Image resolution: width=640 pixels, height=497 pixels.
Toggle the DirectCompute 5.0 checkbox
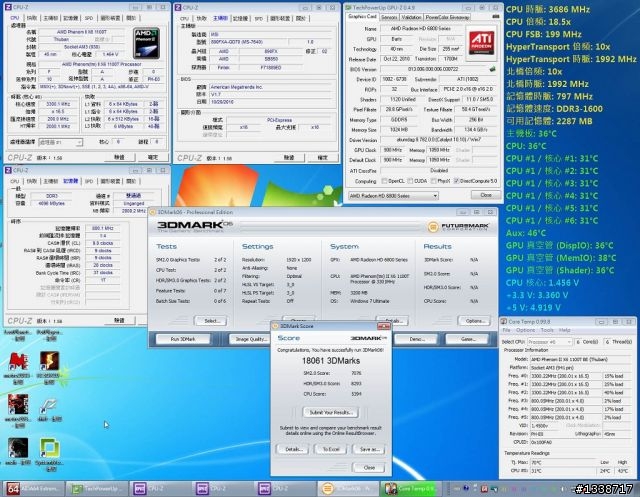tap(456, 181)
